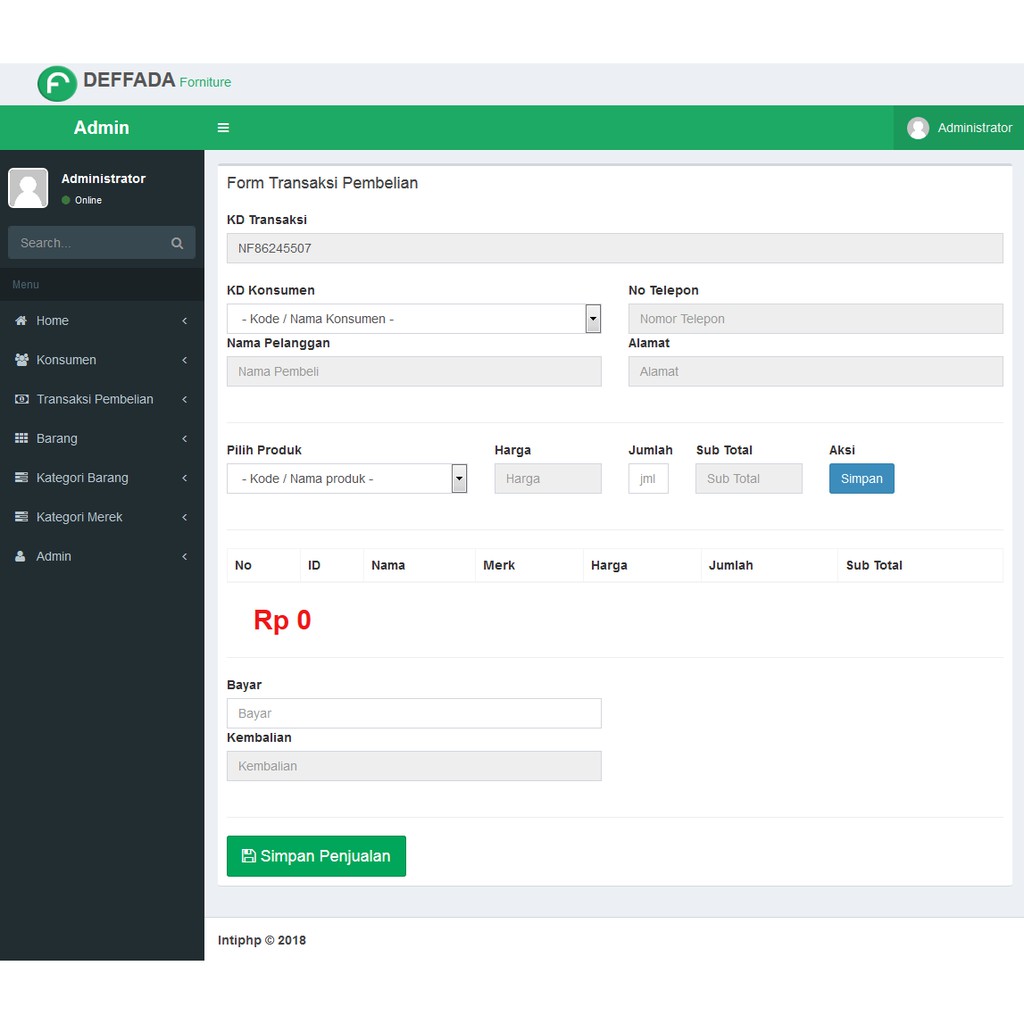This screenshot has height=1024, width=1024.
Task: Click the sidebar Administrator profile picture
Action: click(x=28, y=188)
